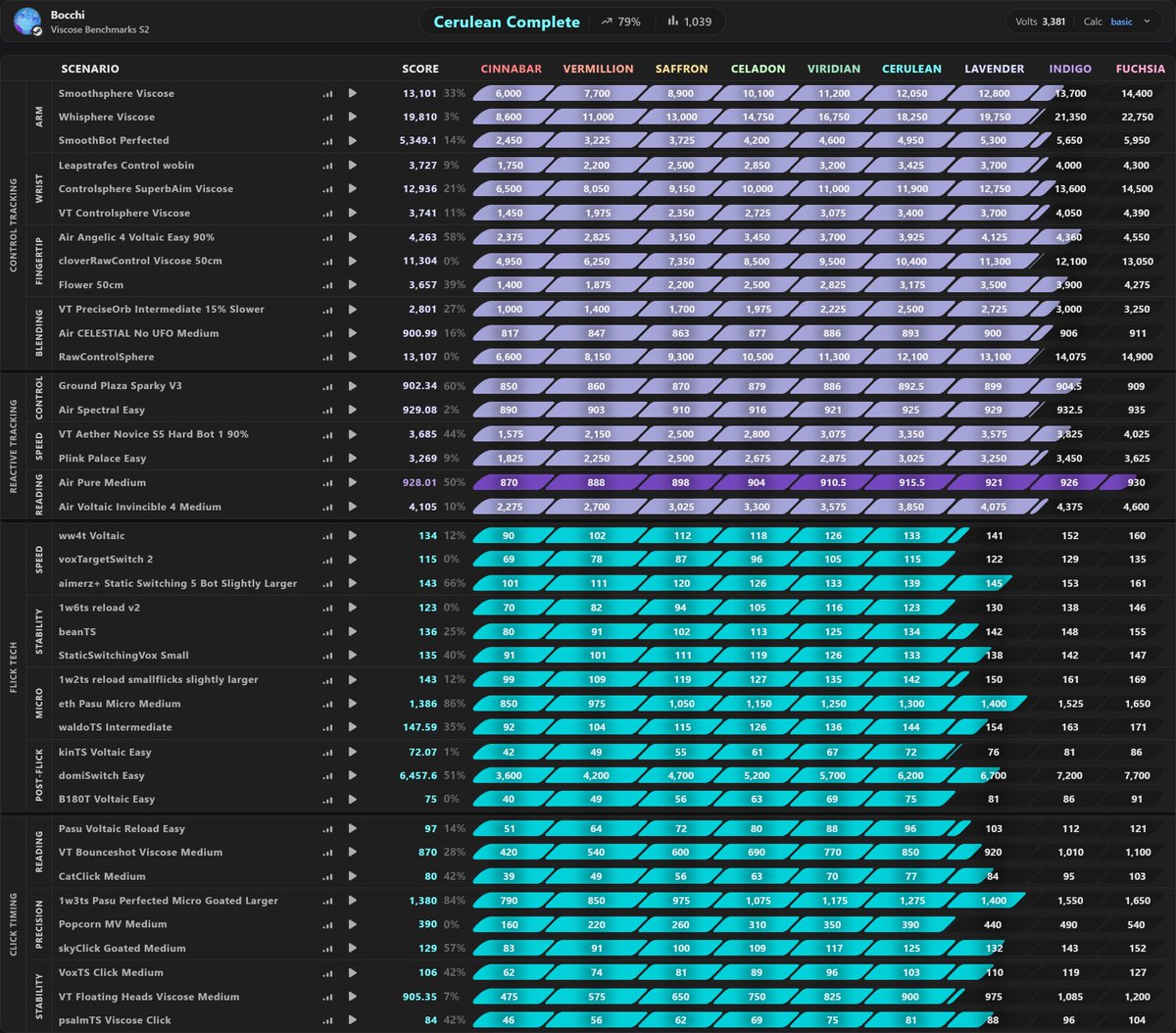Select the CELADON rank column header
The height and width of the screenshot is (1033, 1176).
pos(759,70)
